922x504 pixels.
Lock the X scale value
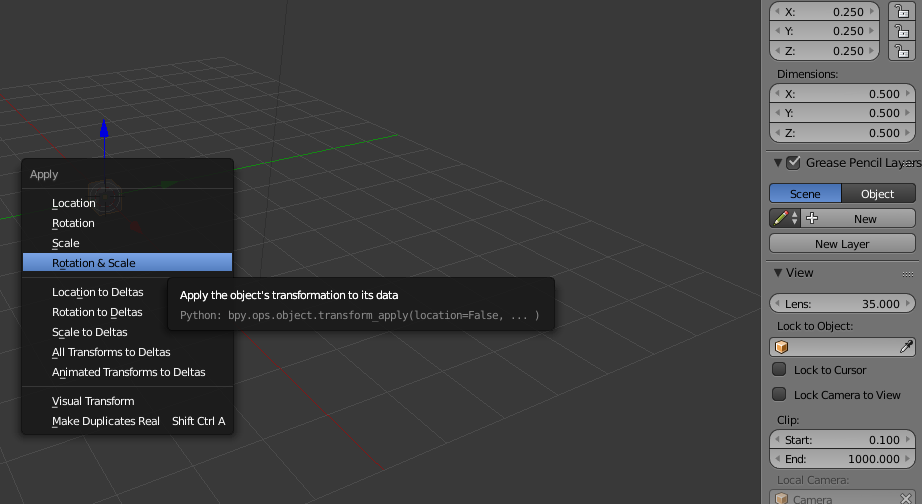(901, 11)
